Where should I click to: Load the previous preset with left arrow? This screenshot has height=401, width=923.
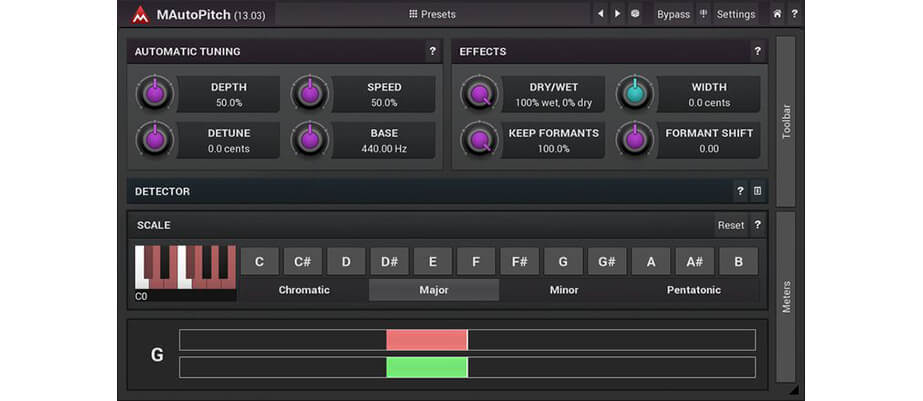click(600, 14)
